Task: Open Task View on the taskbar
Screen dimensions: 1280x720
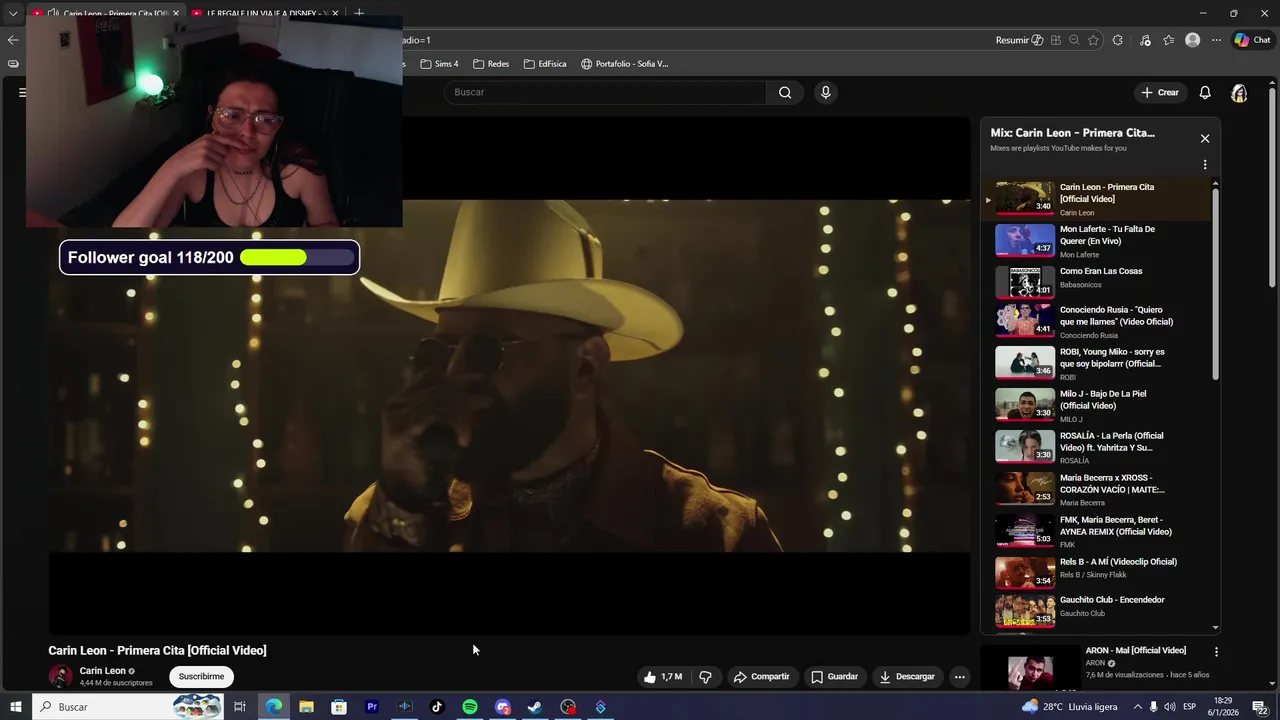Action: coord(240,707)
